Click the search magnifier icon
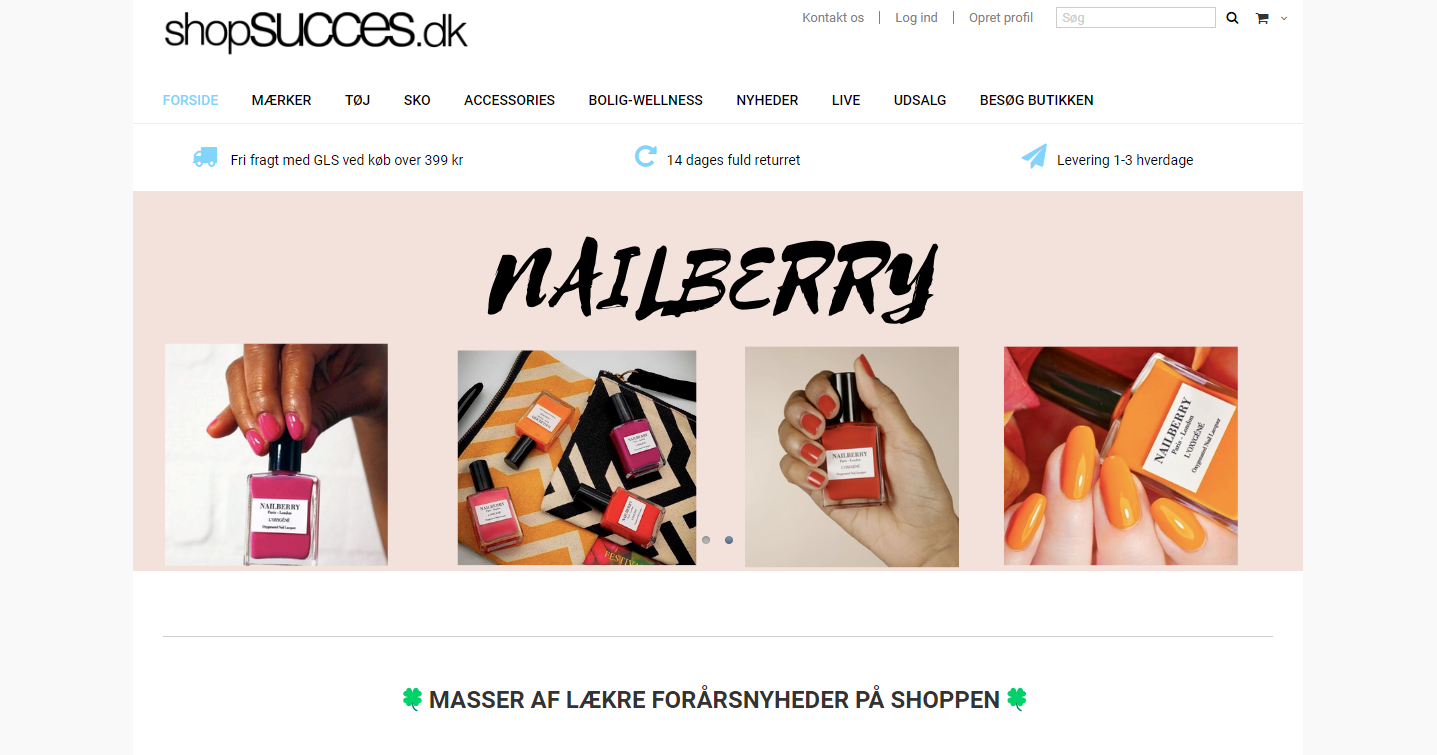This screenshot has width=1437, height=755. pos(1232,18)
